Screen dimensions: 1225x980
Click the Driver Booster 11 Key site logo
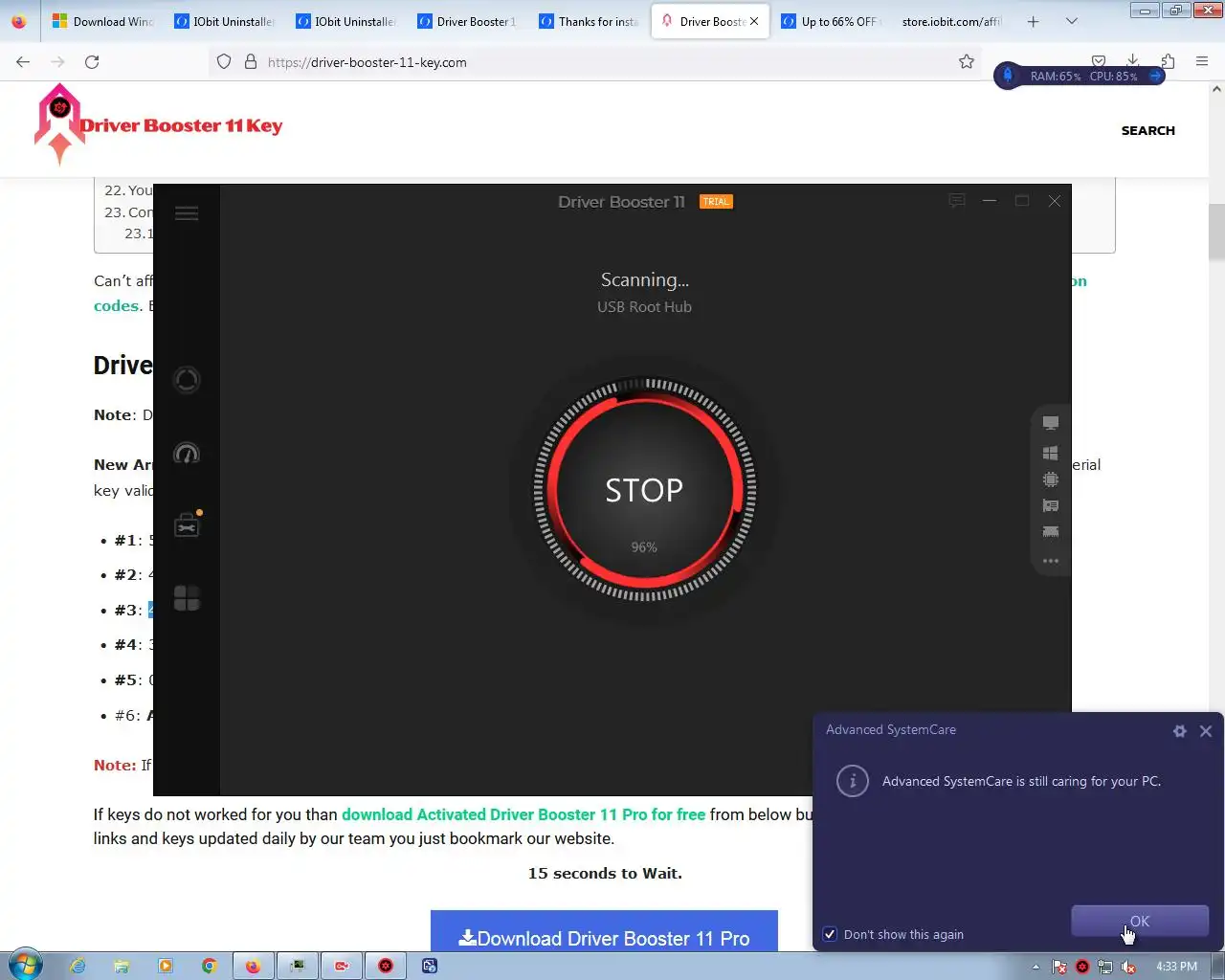click(x=158, y=125)
